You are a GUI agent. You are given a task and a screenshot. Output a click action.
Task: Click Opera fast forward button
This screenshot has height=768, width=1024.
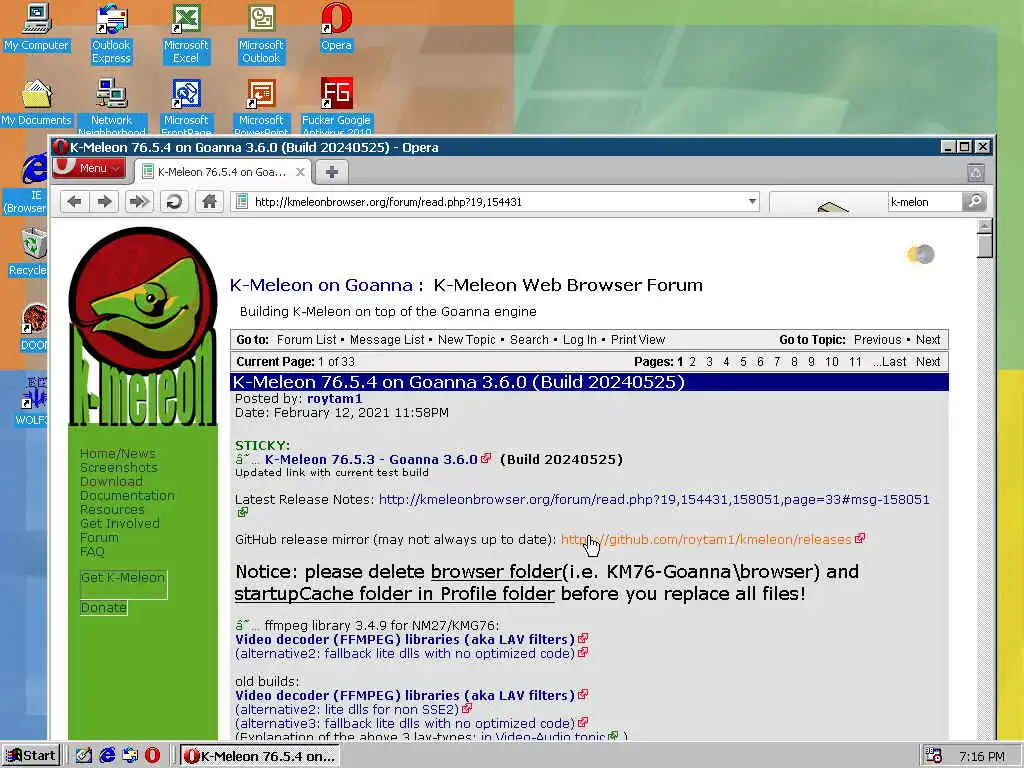tap(138, 202)
